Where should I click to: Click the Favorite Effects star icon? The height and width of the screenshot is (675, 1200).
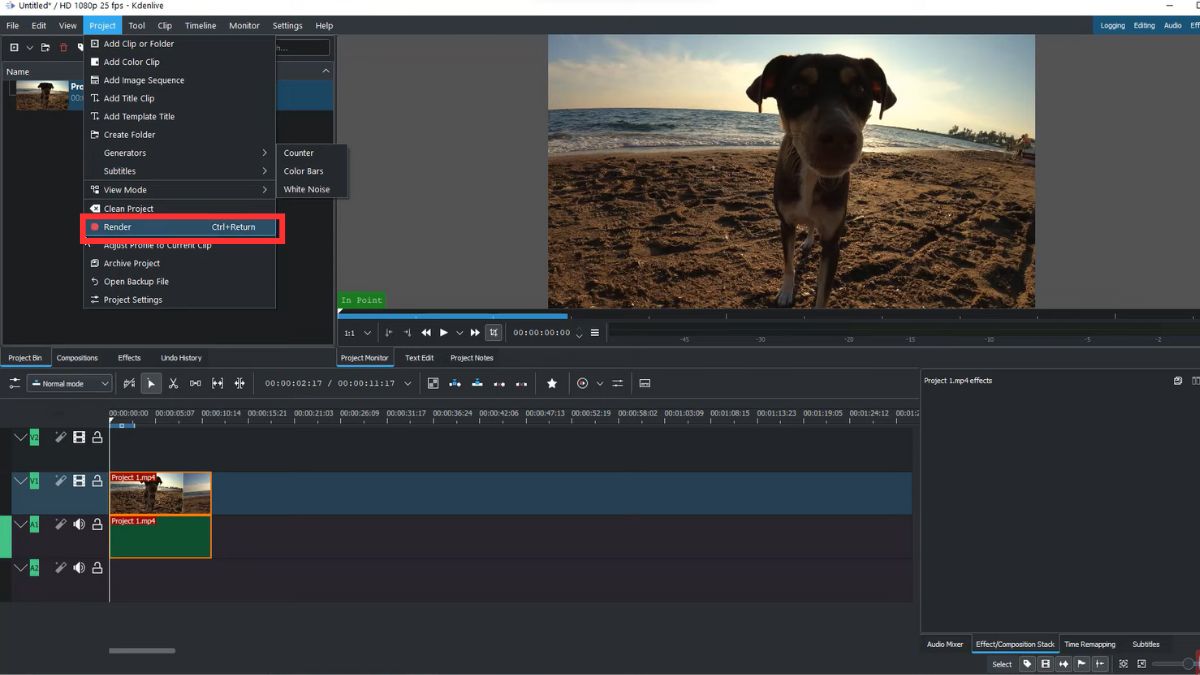click(x=551, y=383)
